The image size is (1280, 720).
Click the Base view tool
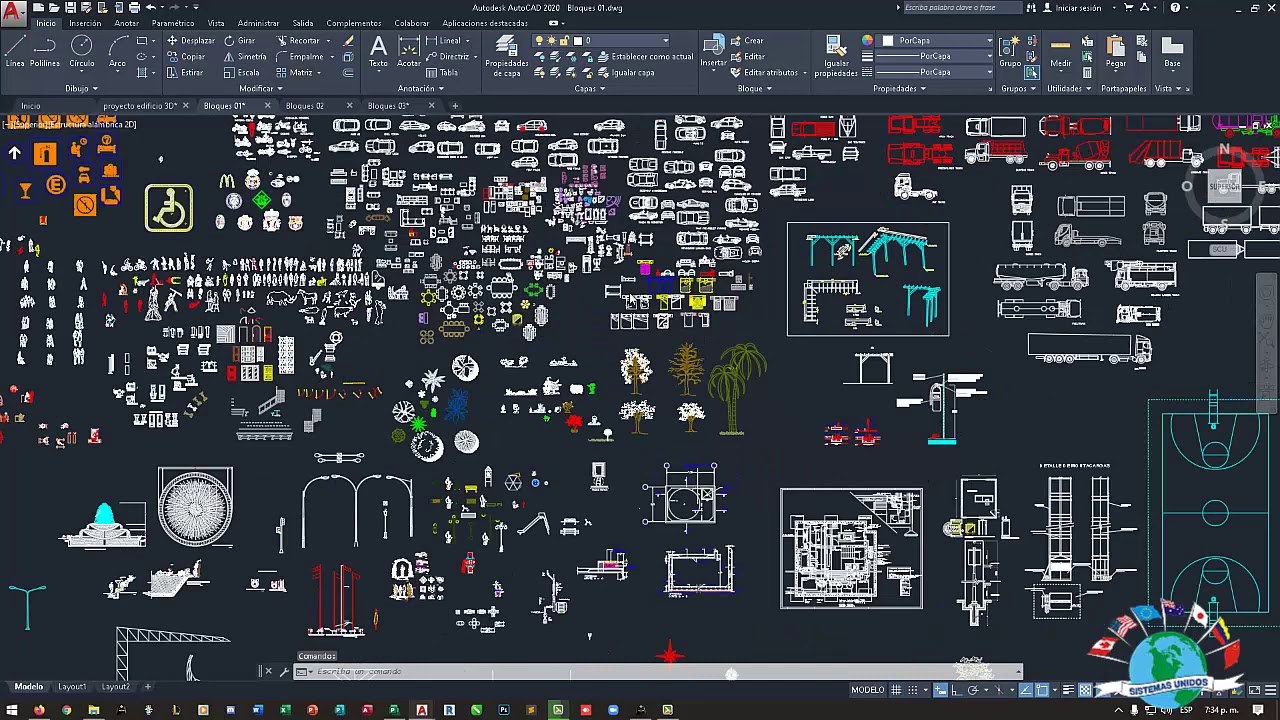(x=1172, y=52)
